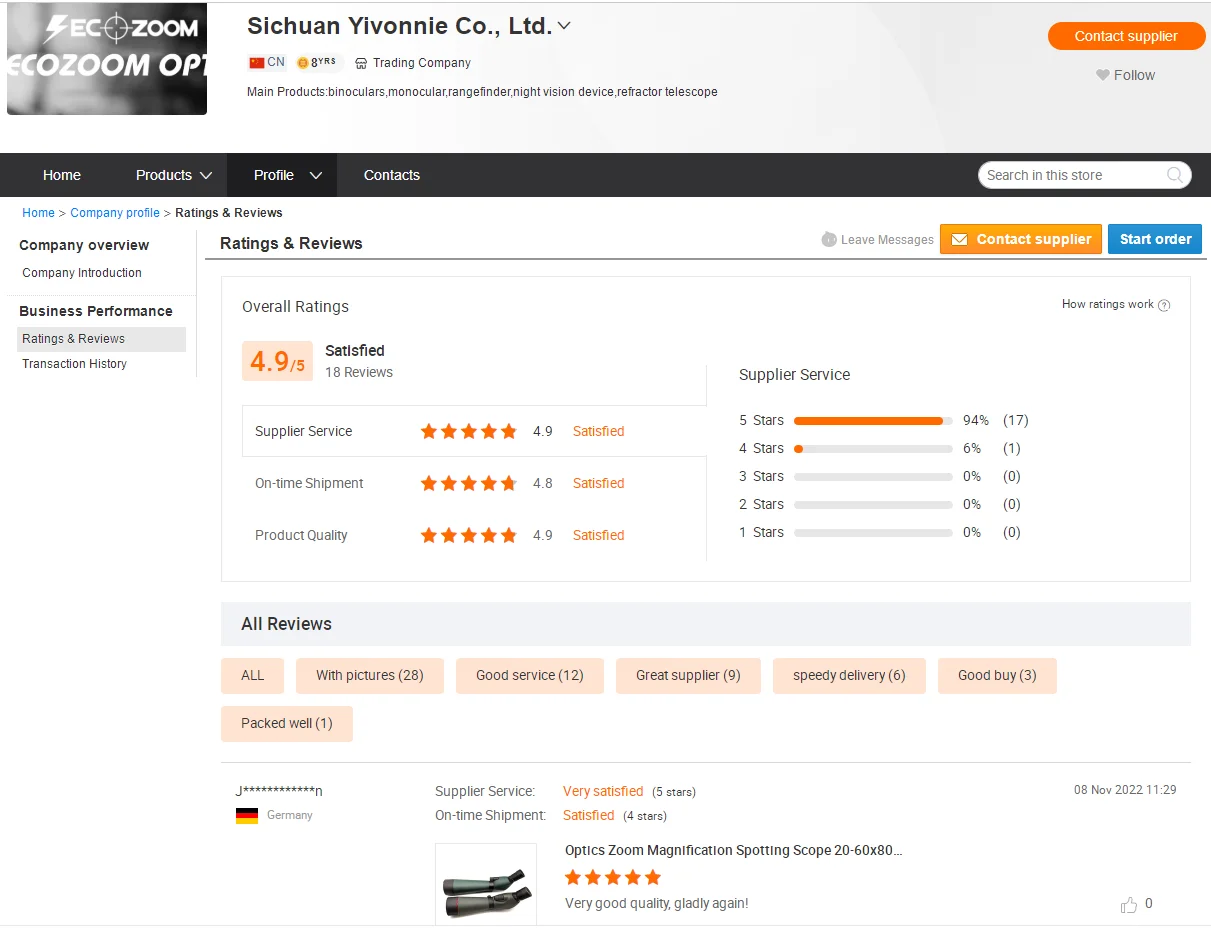Click the Follow heart icon

[x=1103, y=75]
